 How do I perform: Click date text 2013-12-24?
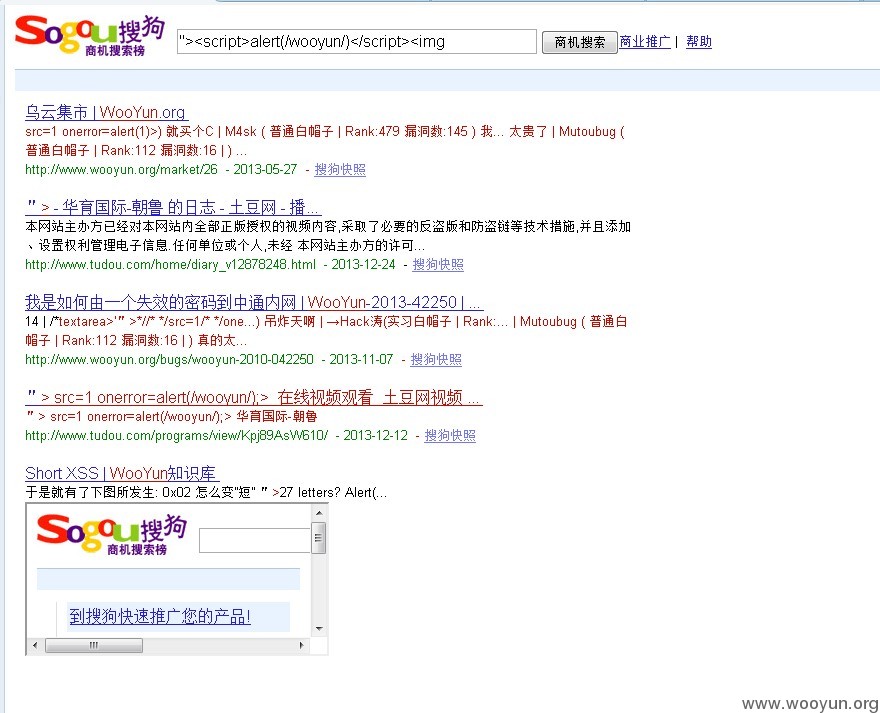[363, 264]
